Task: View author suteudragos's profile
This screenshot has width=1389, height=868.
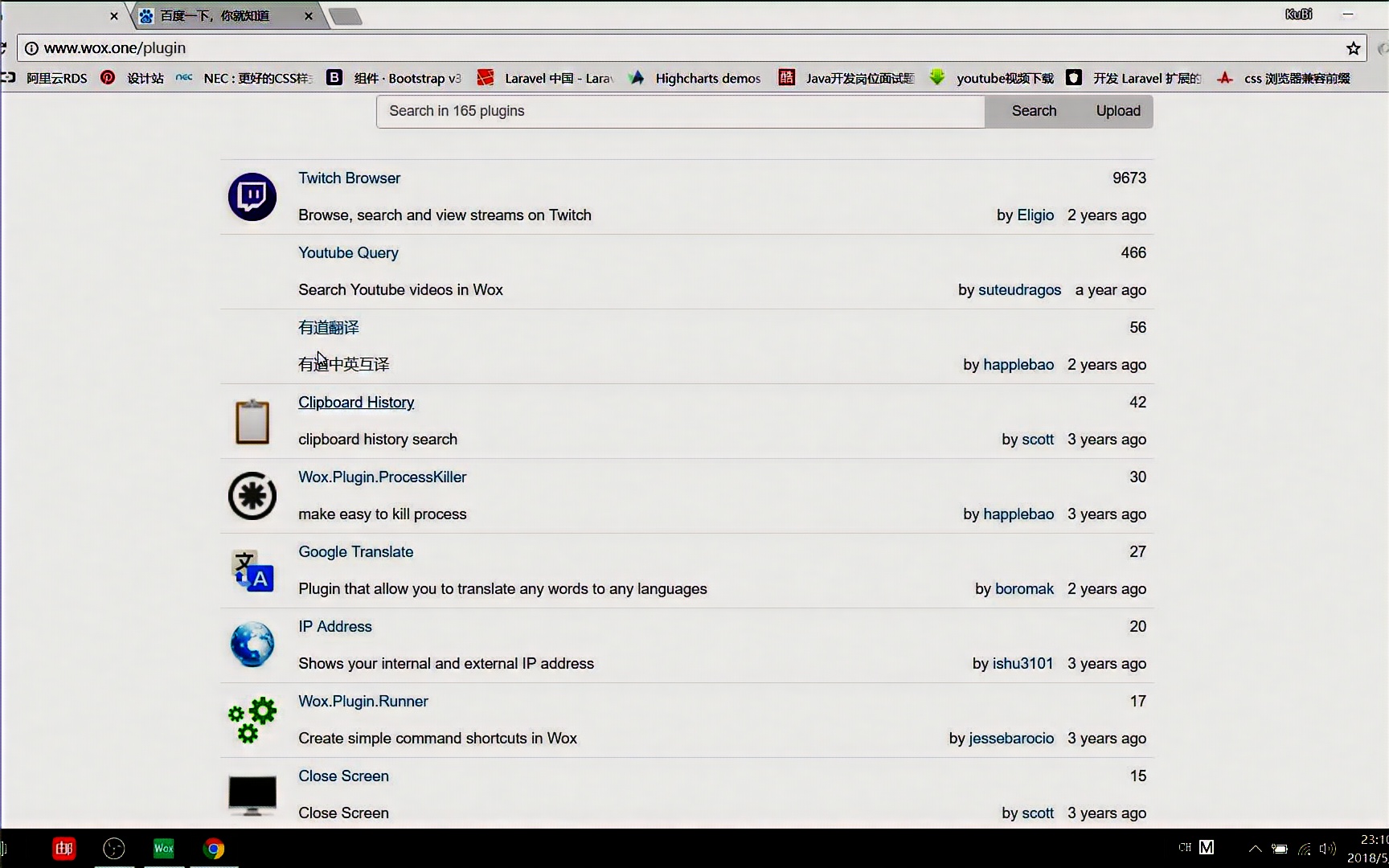Action: pyautogui.click(x=1019, y=290)
